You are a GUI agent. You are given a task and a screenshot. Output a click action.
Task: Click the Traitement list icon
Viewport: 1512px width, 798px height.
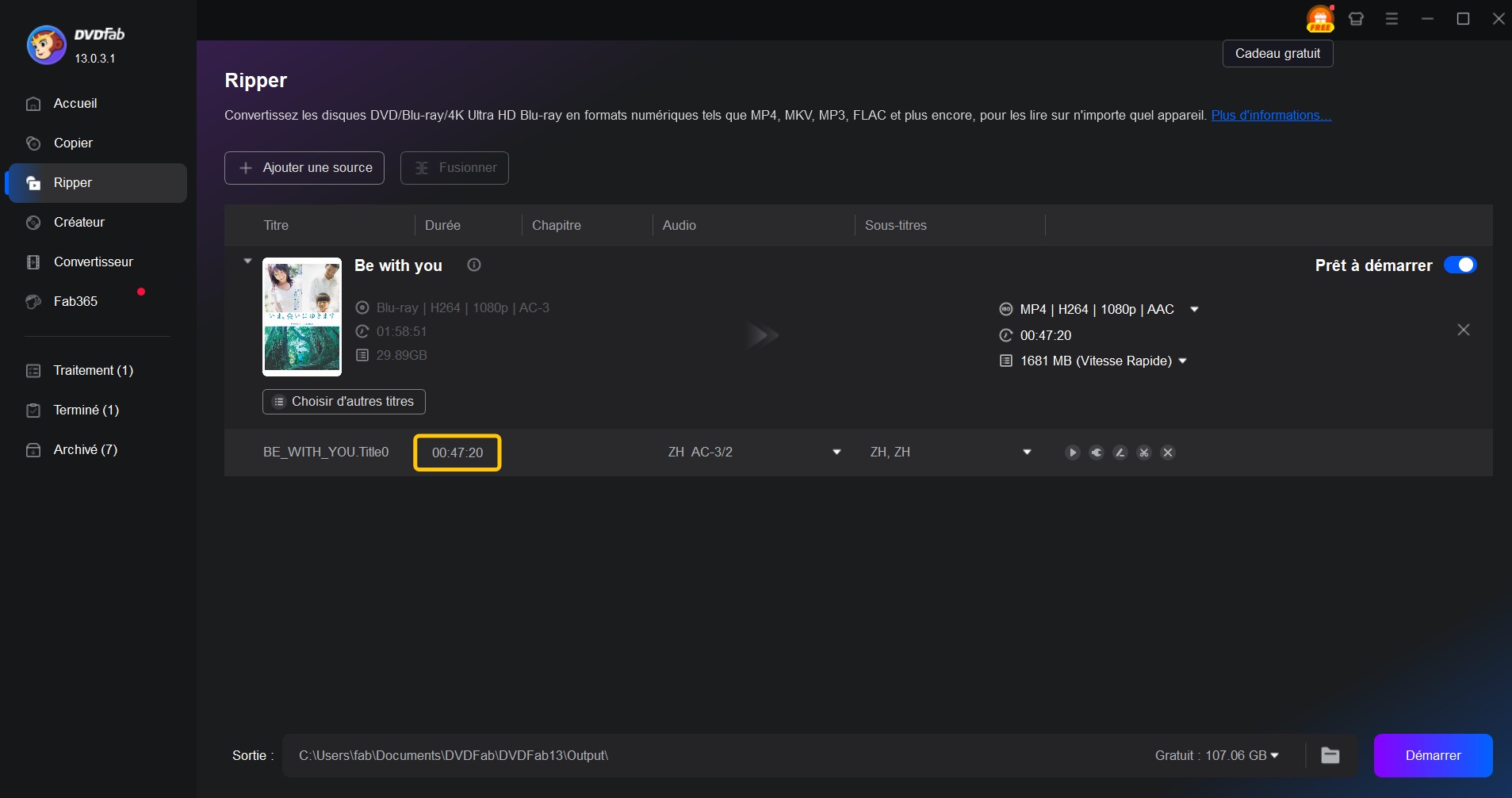33,371
